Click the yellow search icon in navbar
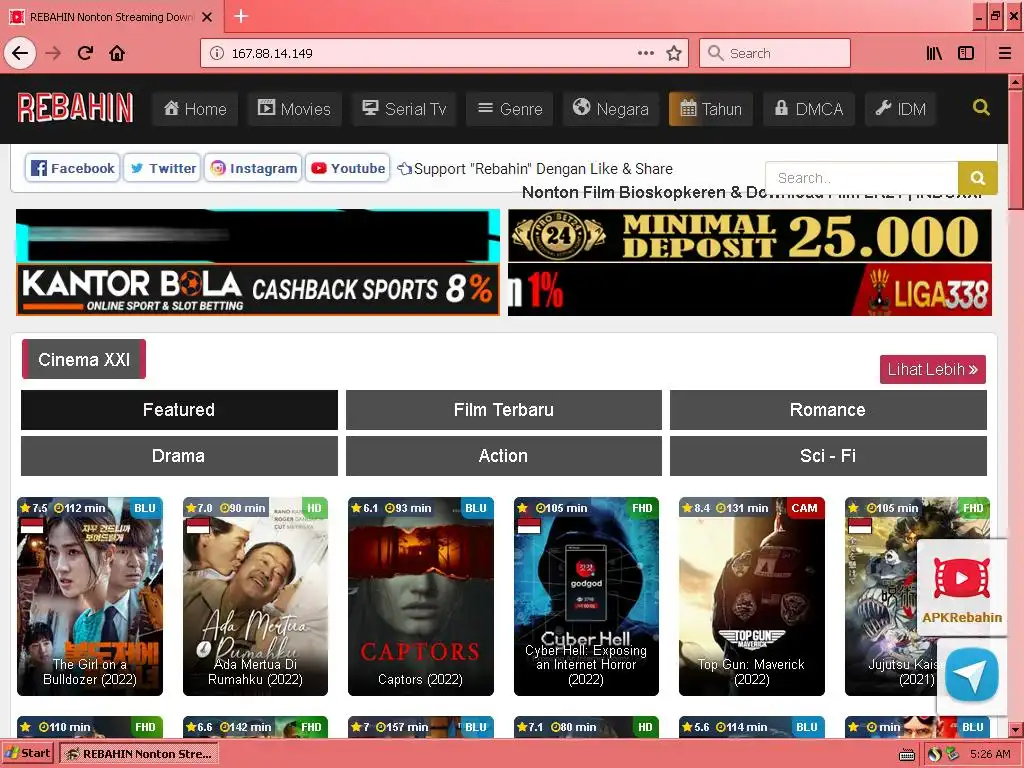The width and height of the screenshot is (1024, 768). point(981,107)
